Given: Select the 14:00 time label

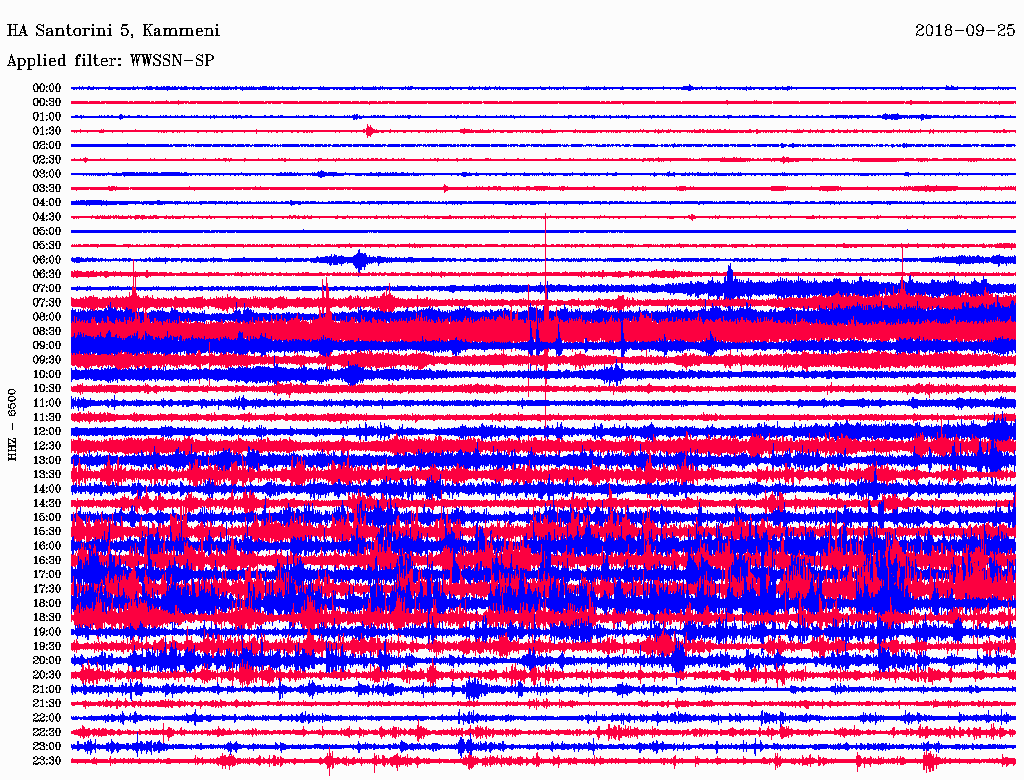Looking at the screenshot, I should pyautogui.click(x=47, y=489).
